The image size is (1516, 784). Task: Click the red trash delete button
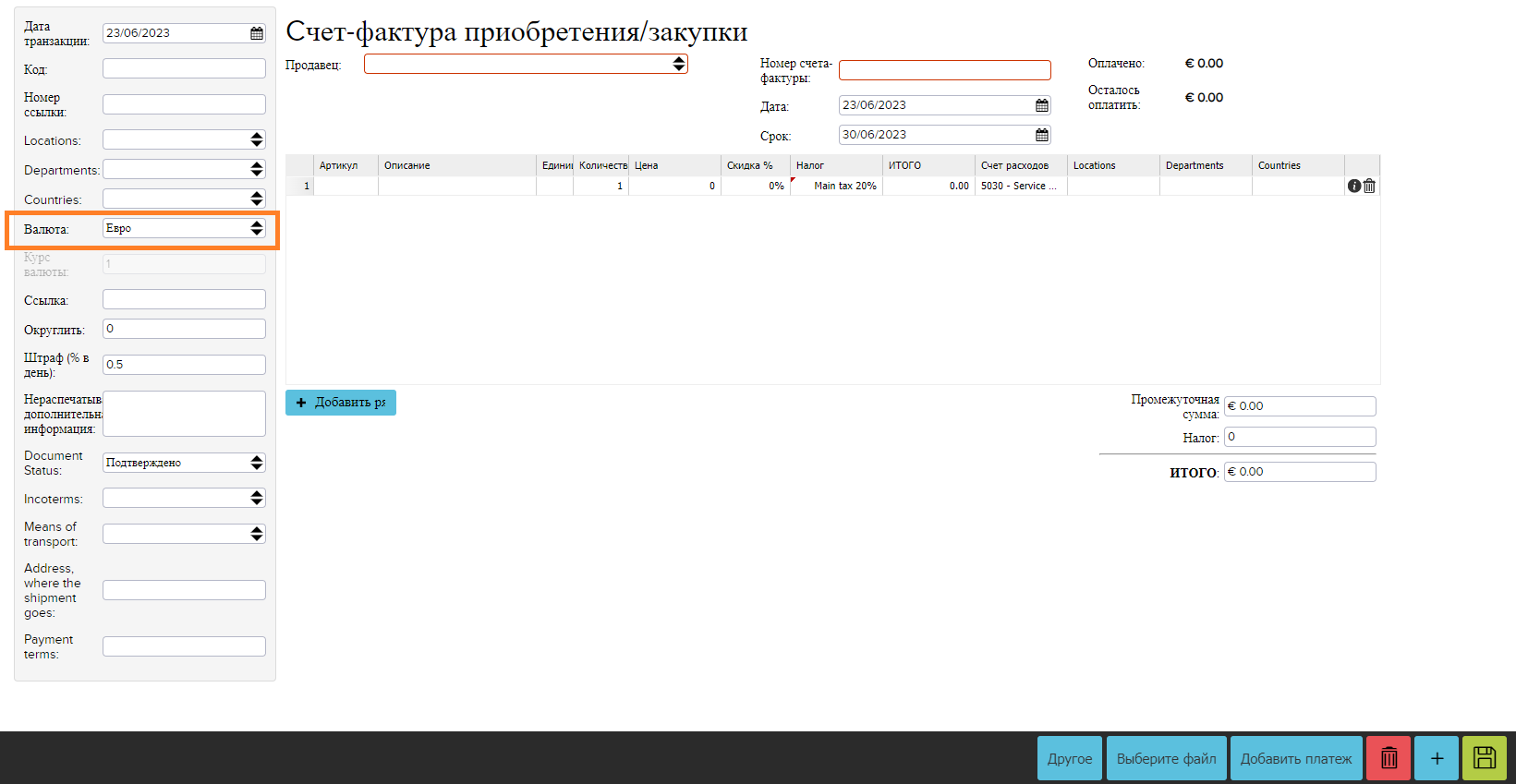(x=1388, y=758)
